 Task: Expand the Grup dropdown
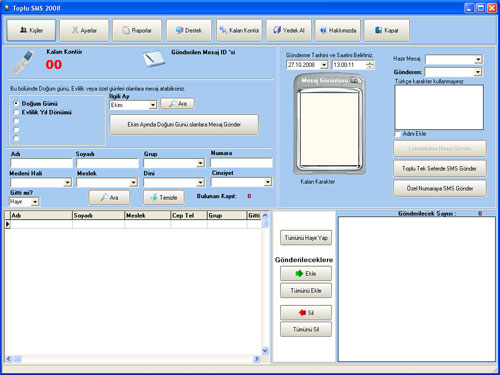tap(200, 163)
